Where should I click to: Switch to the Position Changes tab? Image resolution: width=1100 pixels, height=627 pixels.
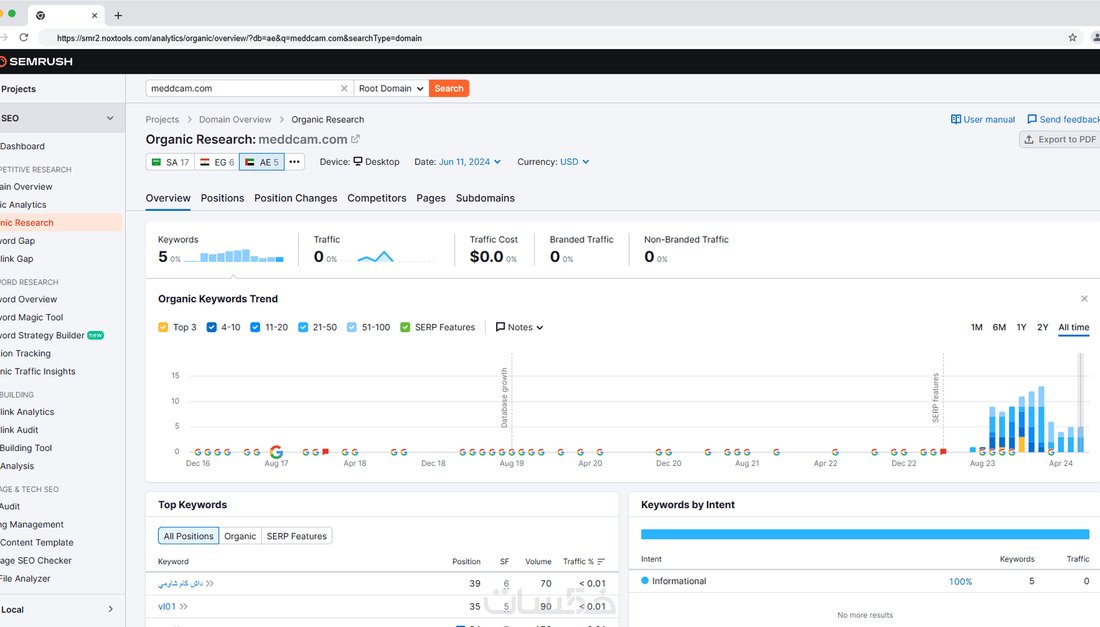pyautogui.click(x=295, y=198)
